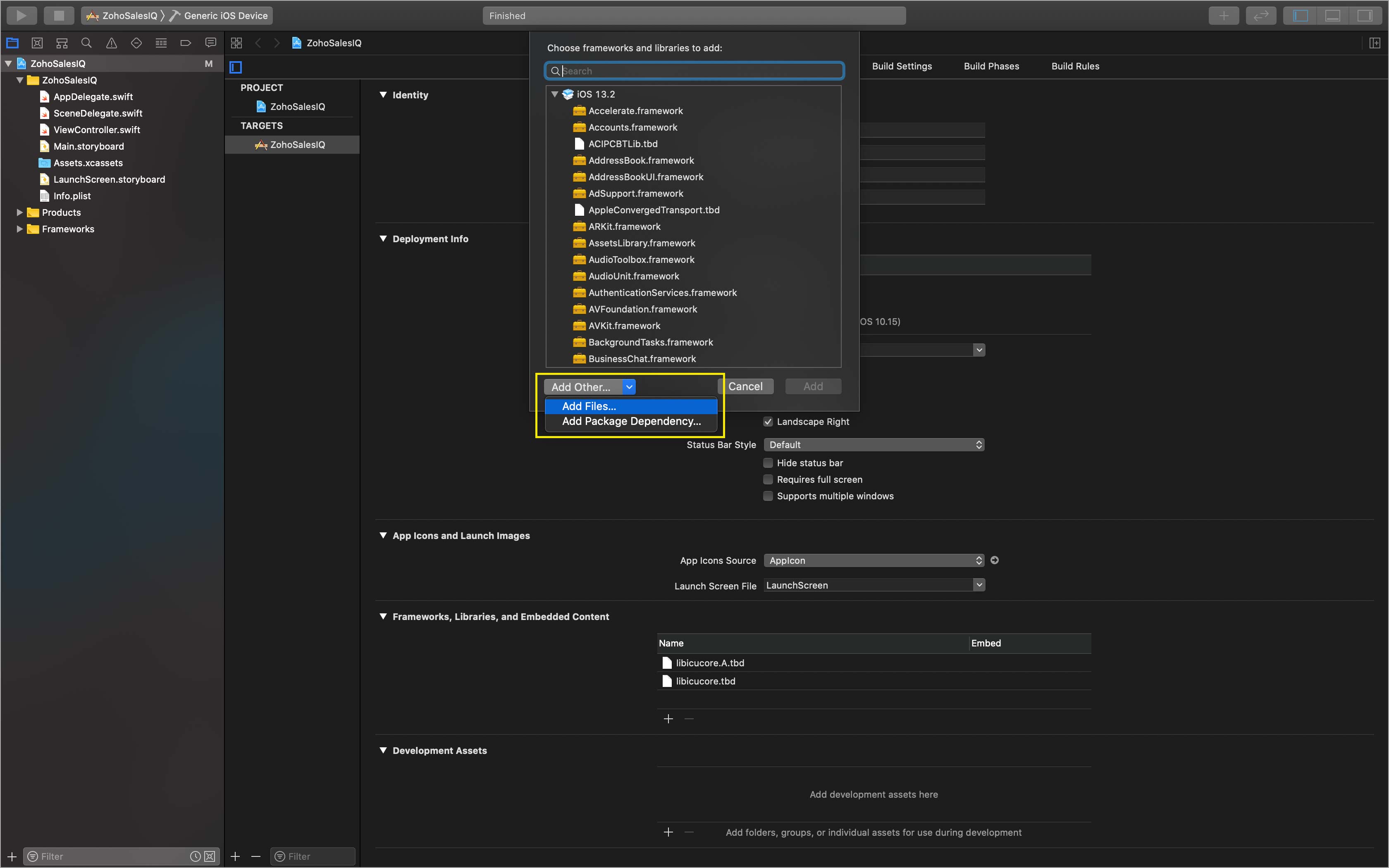Screen dimensions: 1389x868
Task: Choose Add Package Dependency... menu item
Action: click(631, 421)
